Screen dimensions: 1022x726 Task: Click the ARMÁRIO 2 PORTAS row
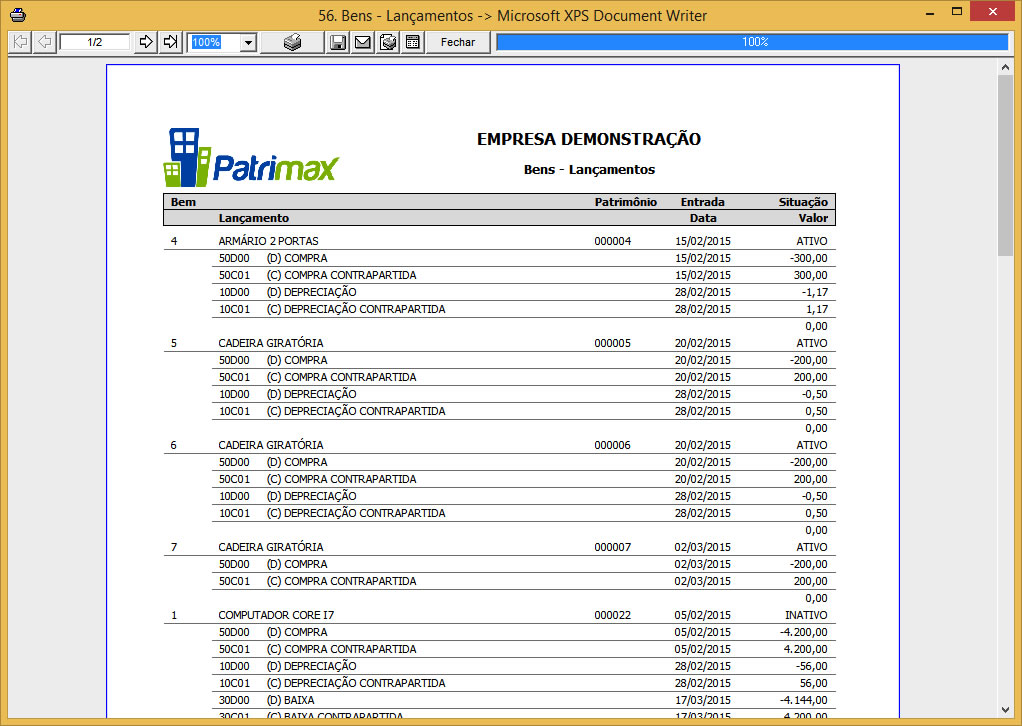click(x=499, y=241)
